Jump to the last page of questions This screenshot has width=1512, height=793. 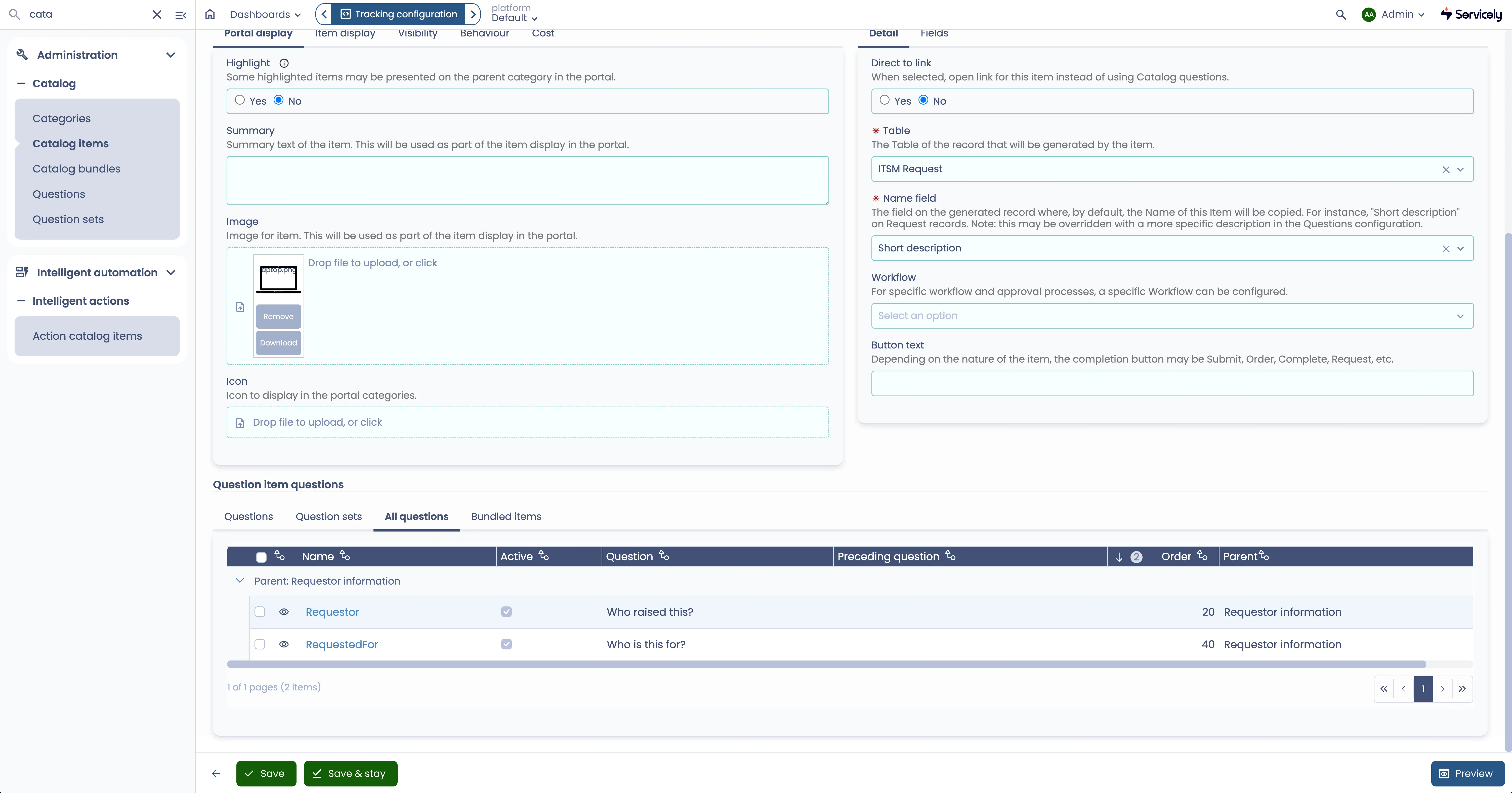click(x=1462, y=689)
